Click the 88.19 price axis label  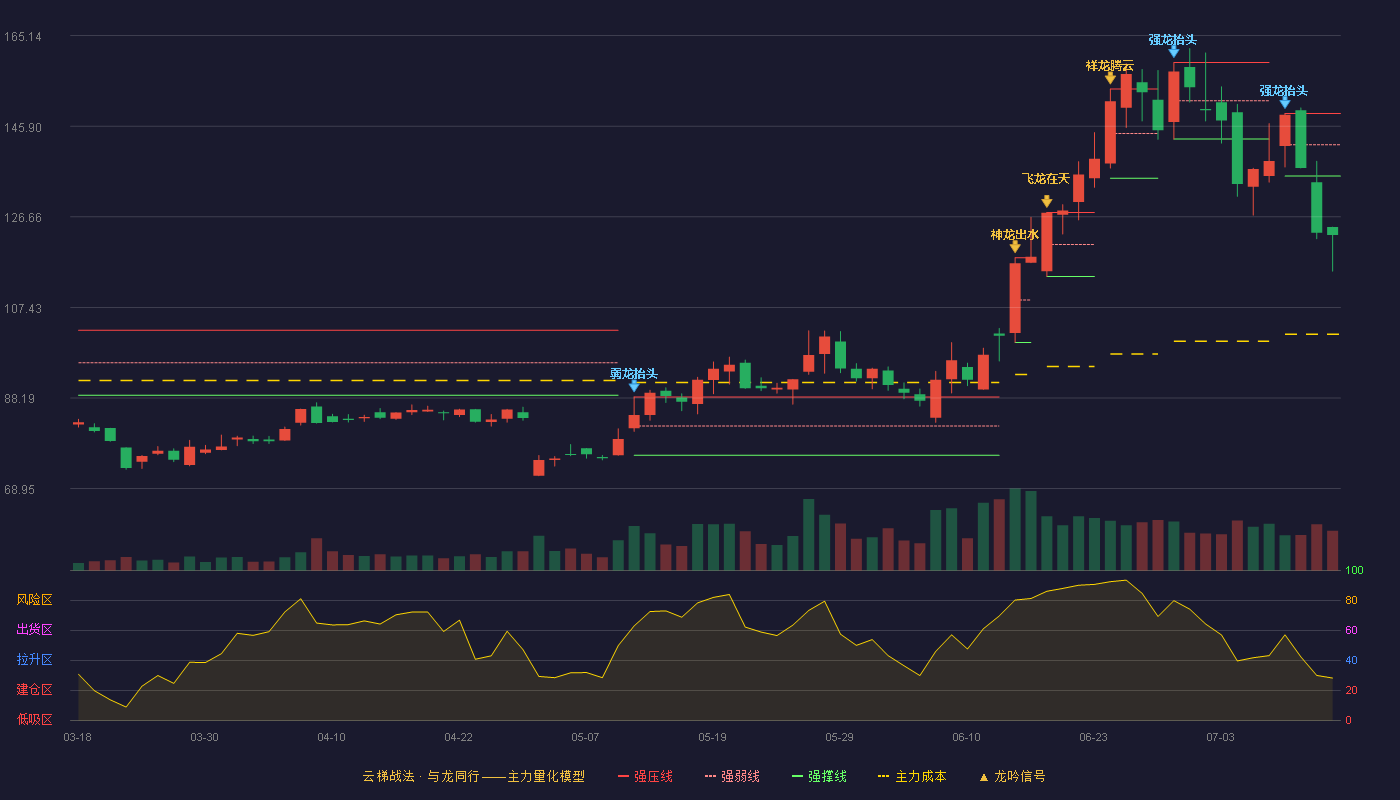pos(20,398)
